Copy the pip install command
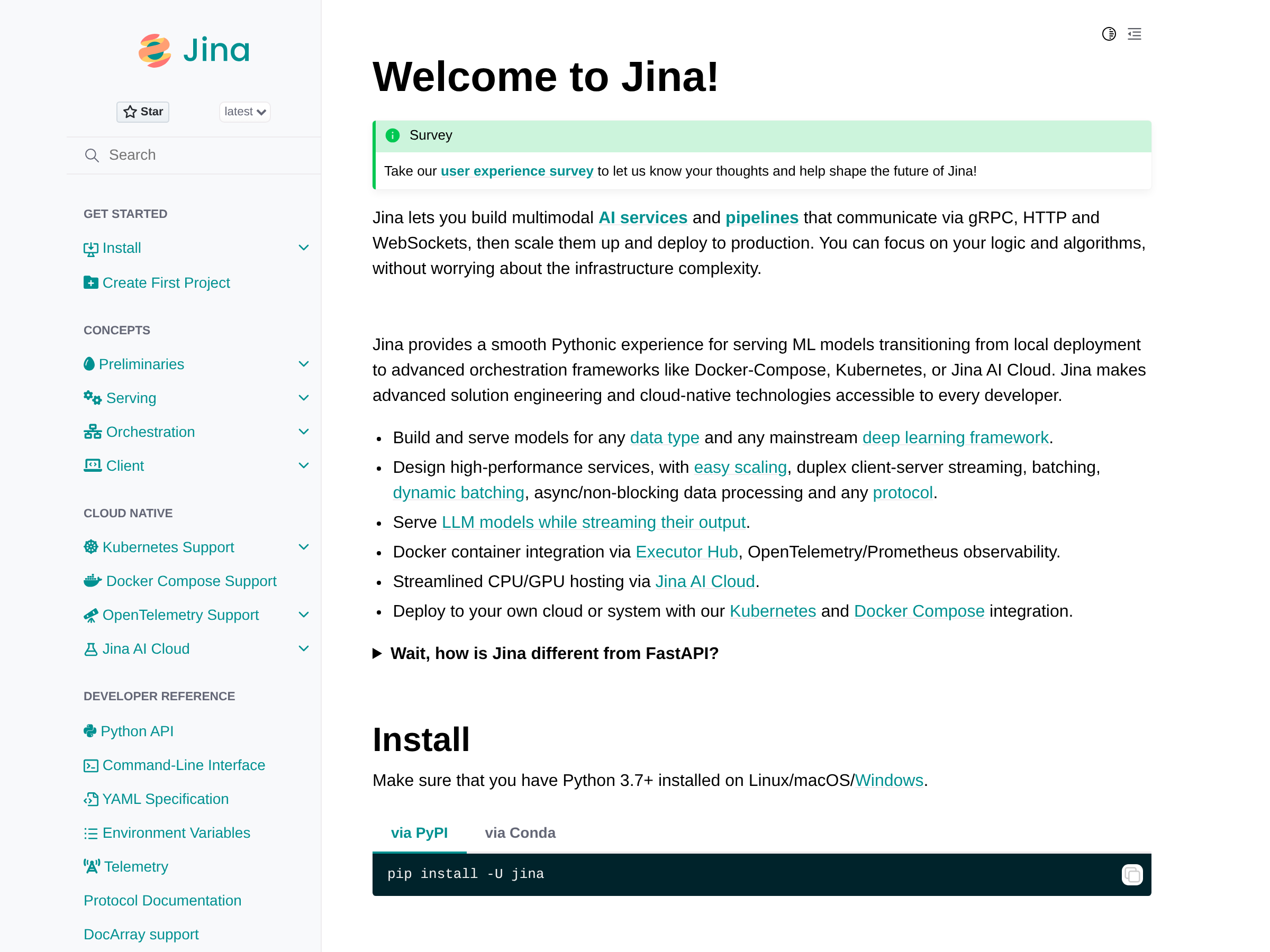Image resolution: width=1270 pixels, height=952 pixels. coord(1132,875)
